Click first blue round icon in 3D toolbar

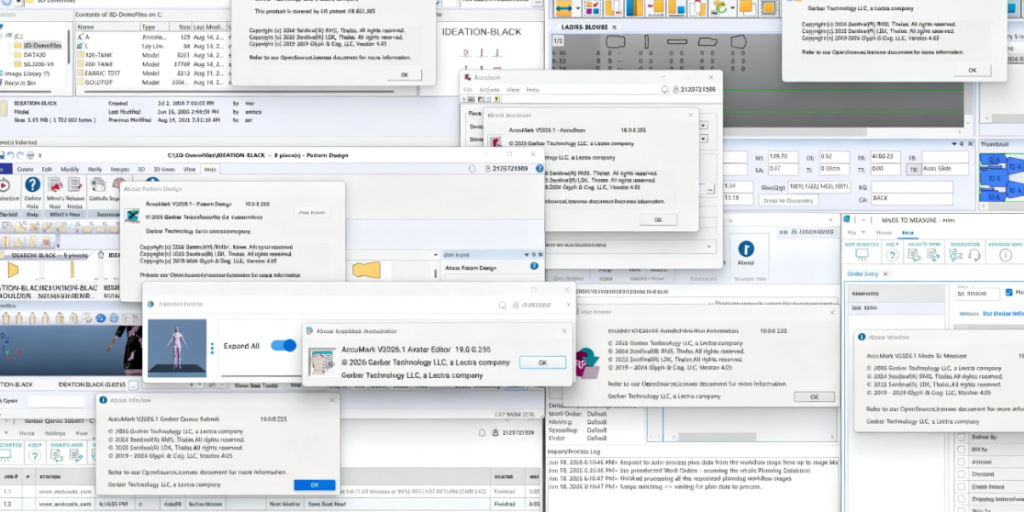pyautogui.click(x=101, y=318)
